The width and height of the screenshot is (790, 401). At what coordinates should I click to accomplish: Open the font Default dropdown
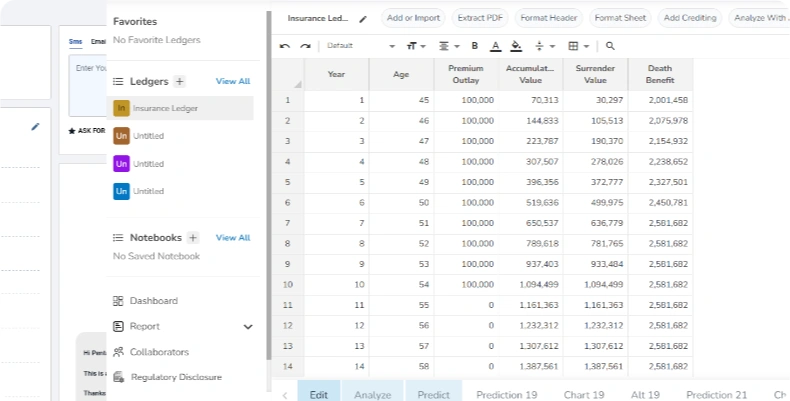tap(361, 46)
